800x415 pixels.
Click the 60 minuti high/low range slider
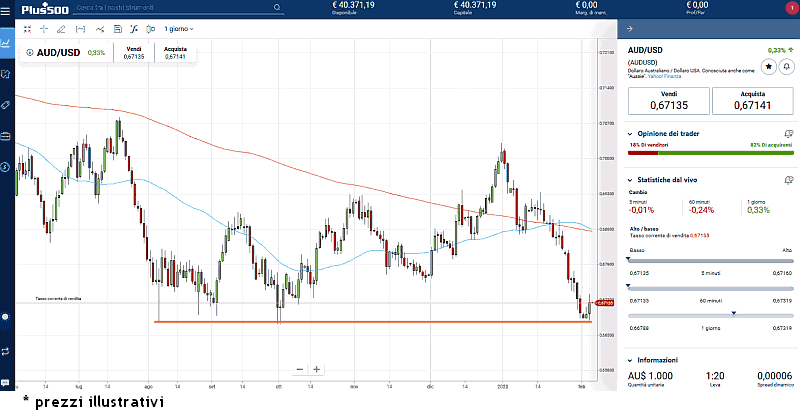pos(710,287)
